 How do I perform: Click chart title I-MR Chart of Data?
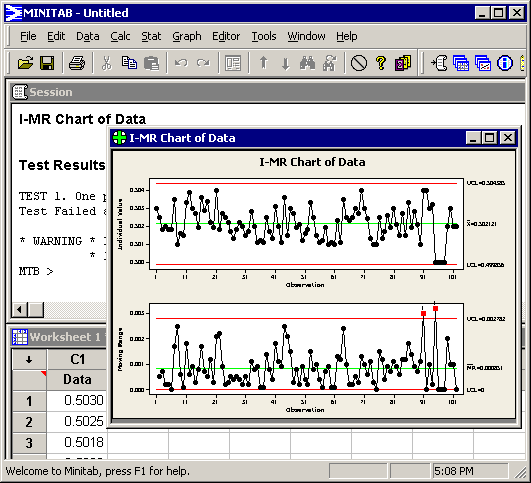312,162
